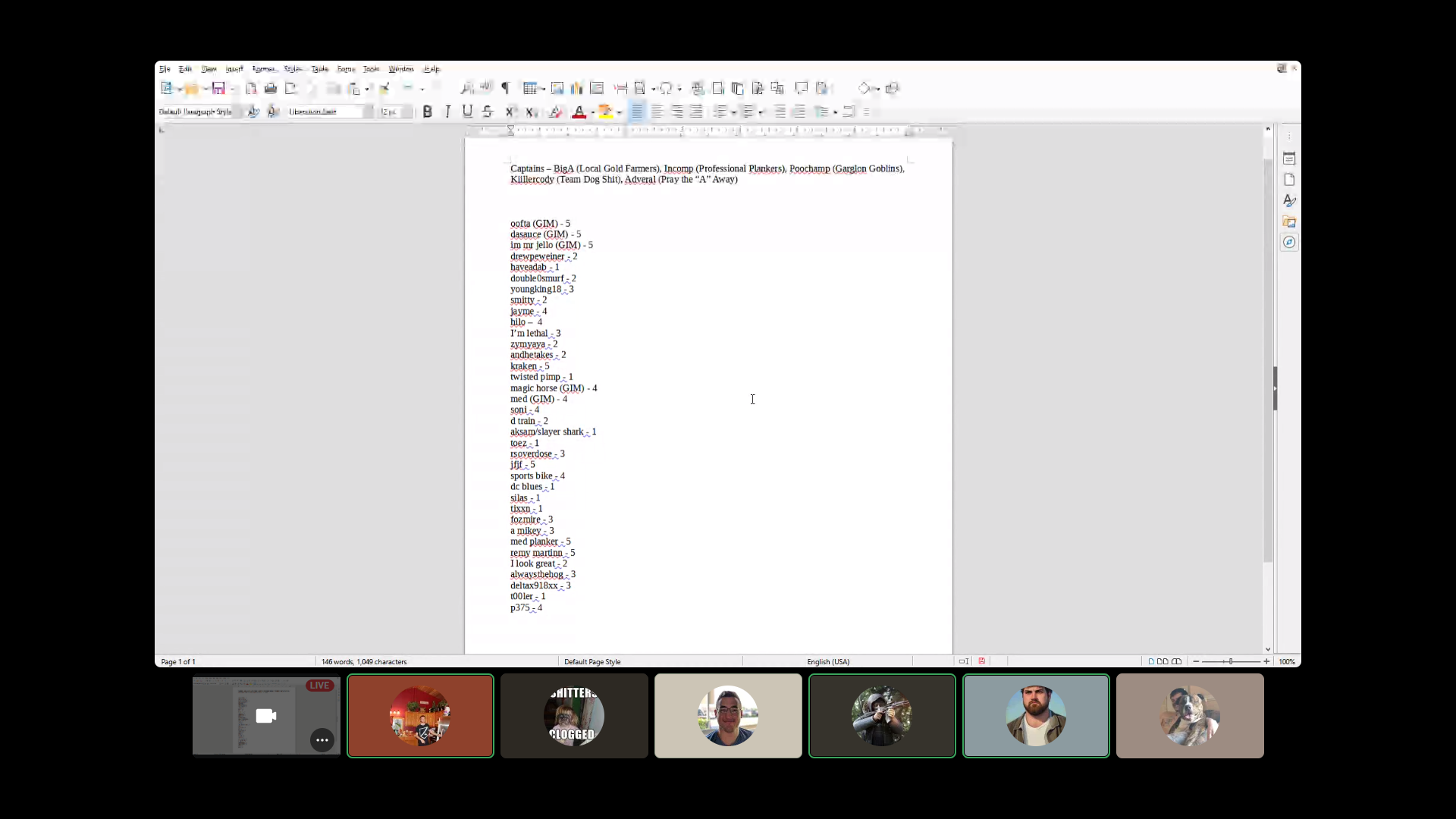1456x819 pixels.
Task: Toggle Italic formatting
Action: coord(447,111)
